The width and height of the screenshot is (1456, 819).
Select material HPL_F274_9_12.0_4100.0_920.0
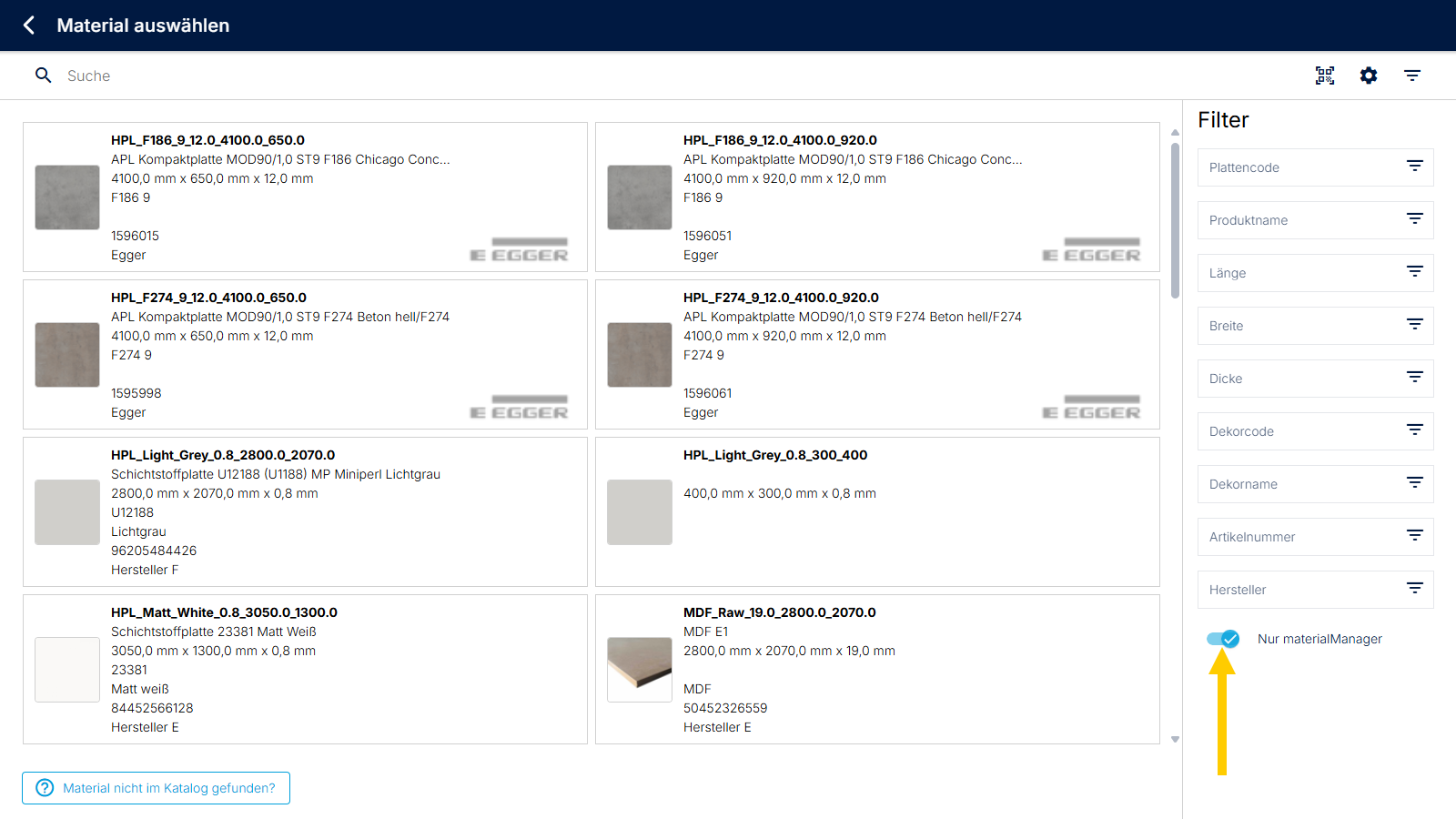coord(877,355)
